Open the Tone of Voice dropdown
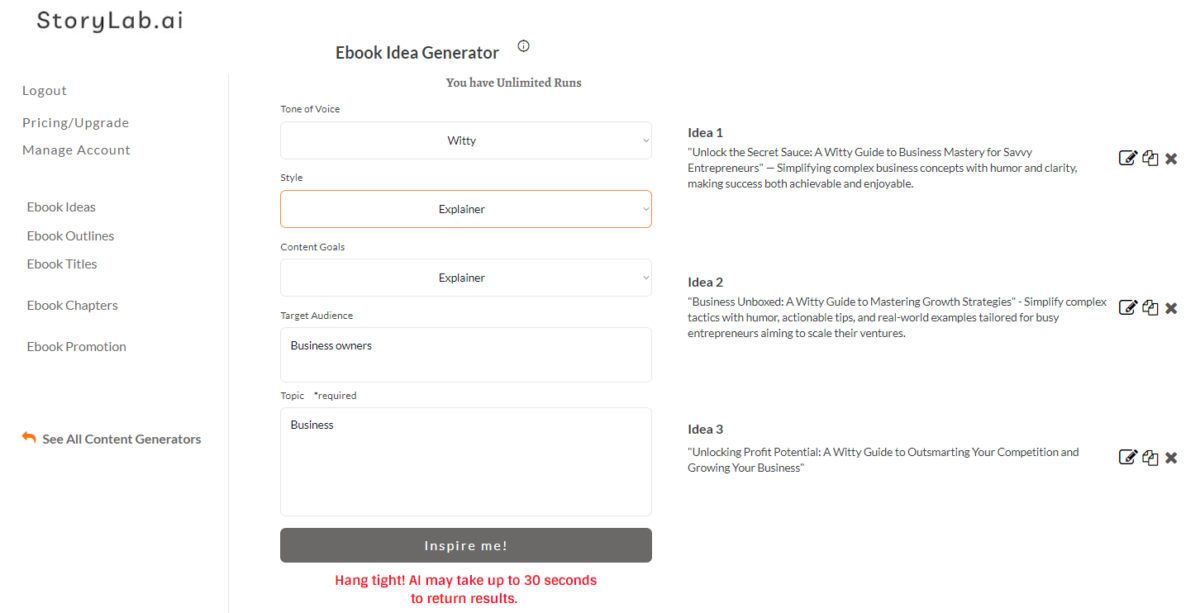 tap(465, 140)
